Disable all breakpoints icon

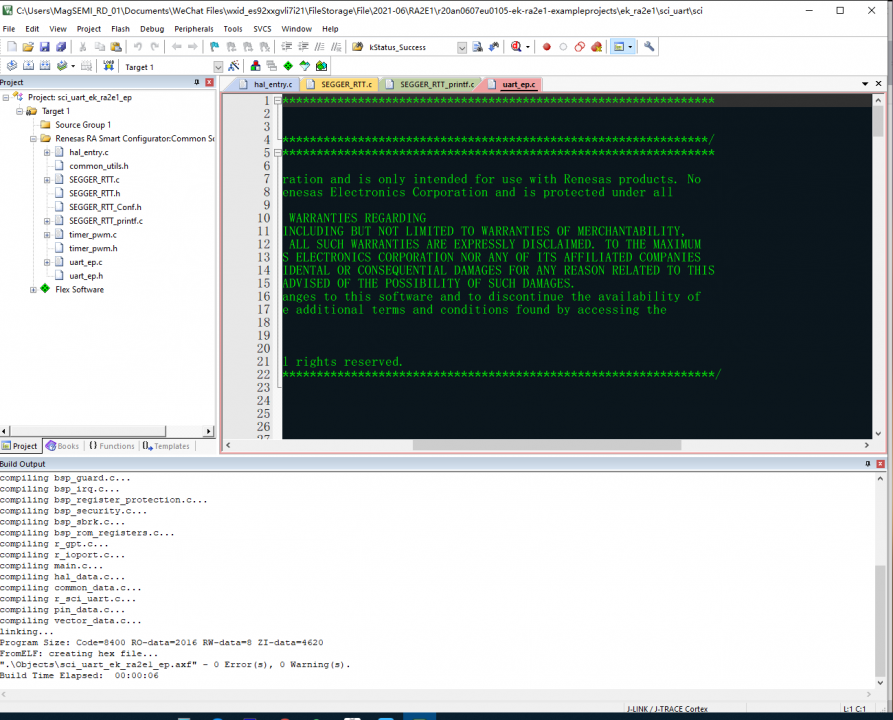[x=580, y=47]
